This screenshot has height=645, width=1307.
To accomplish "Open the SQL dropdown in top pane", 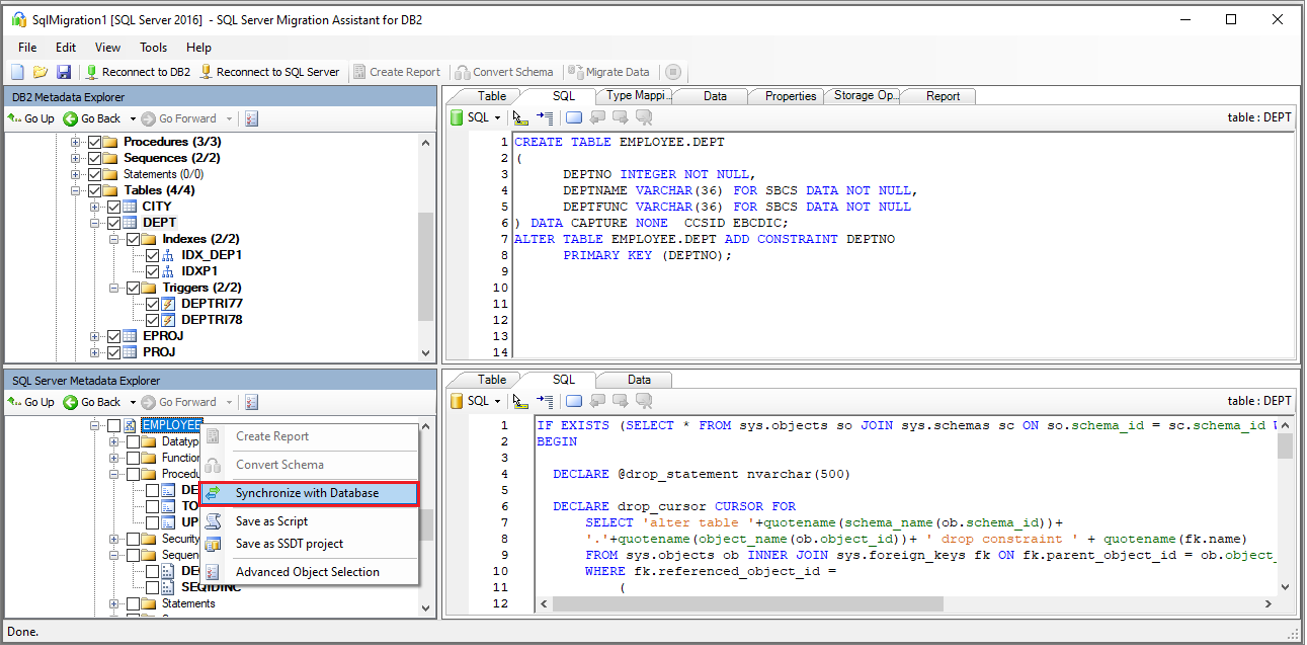I will (x=484, y=118).
